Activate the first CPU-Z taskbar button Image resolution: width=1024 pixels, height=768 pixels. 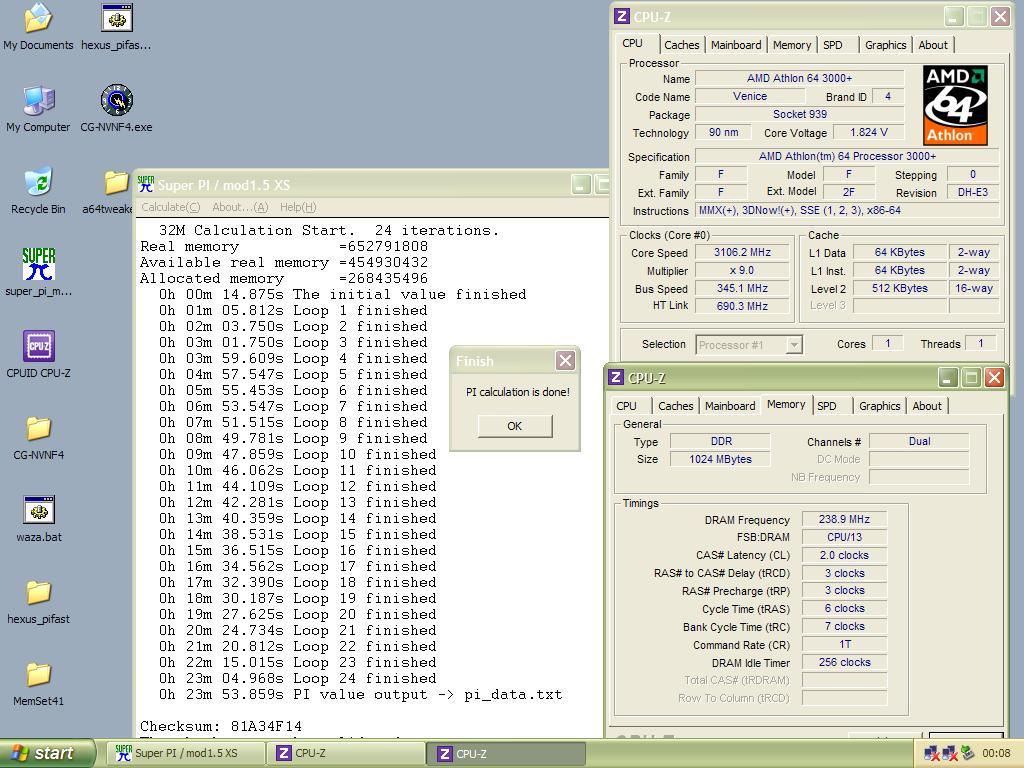coord(346,753)
